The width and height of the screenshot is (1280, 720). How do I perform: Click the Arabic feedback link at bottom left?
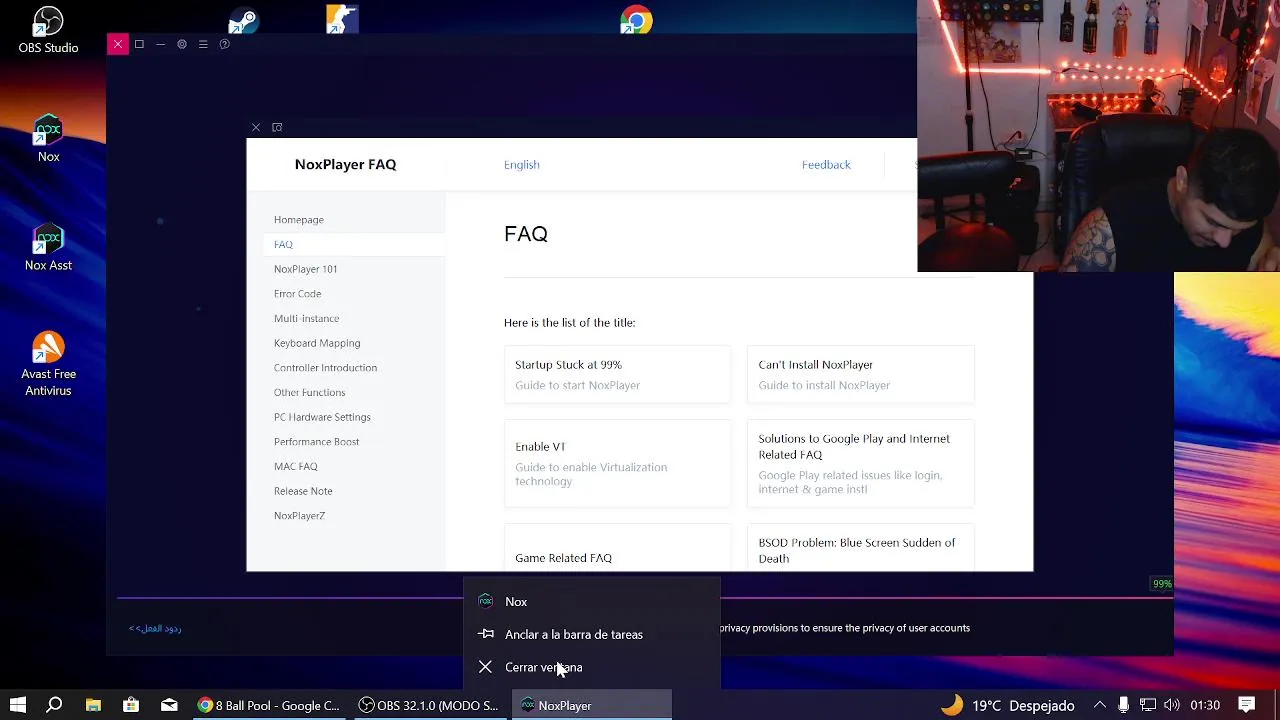[155, 628]
